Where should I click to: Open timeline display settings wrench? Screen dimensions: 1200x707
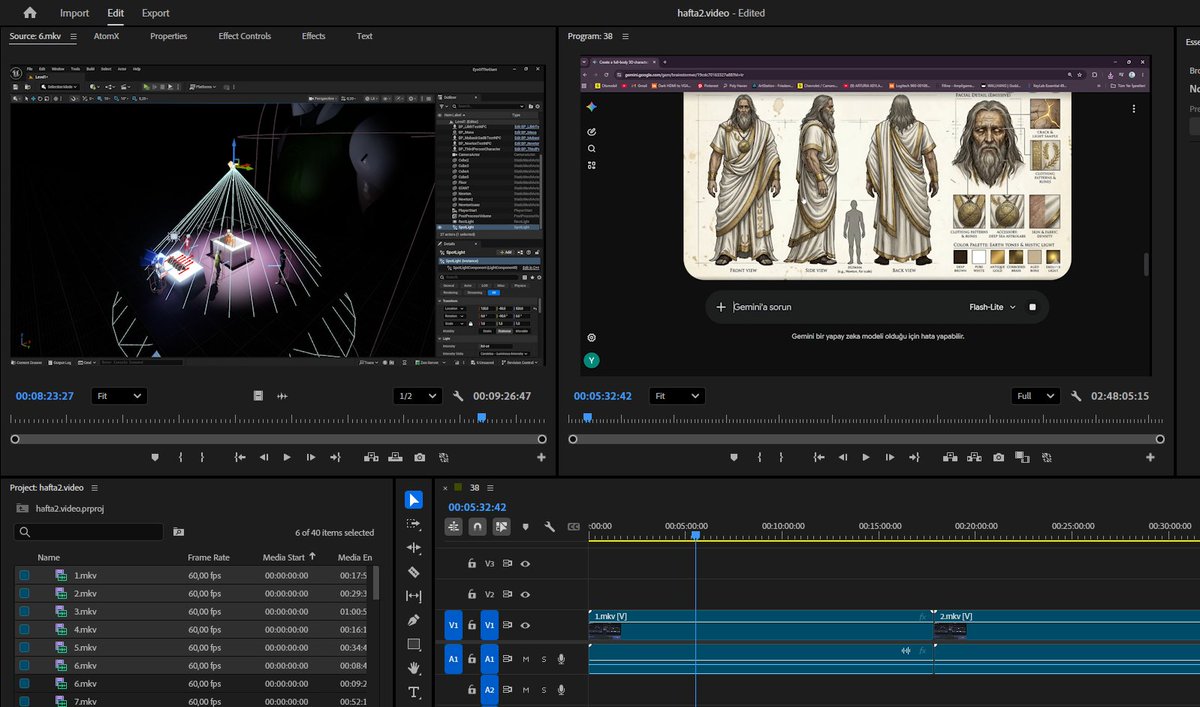pyautogui.click(x=549, y=526)
